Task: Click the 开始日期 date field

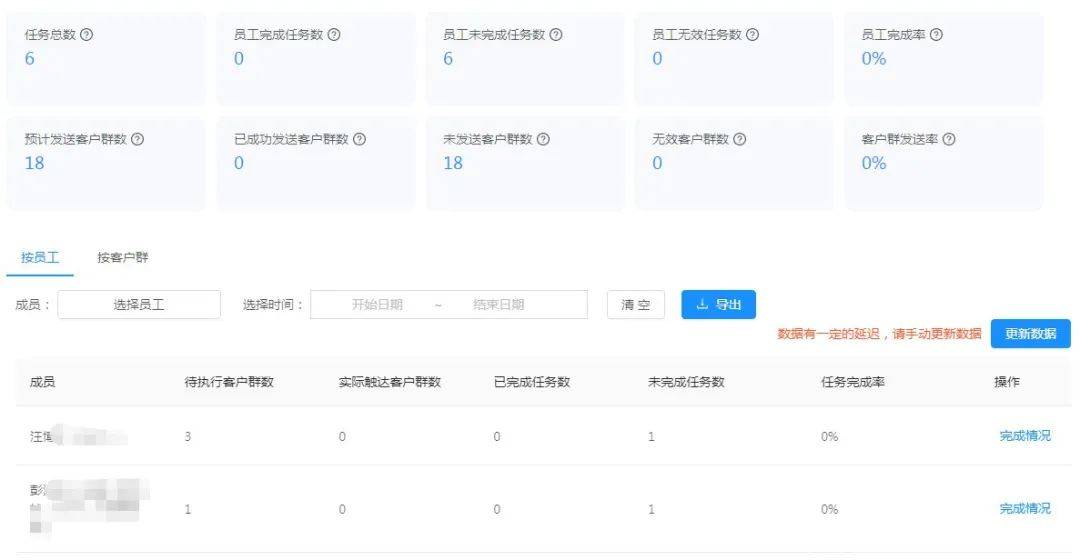Action: pos(377,304)
